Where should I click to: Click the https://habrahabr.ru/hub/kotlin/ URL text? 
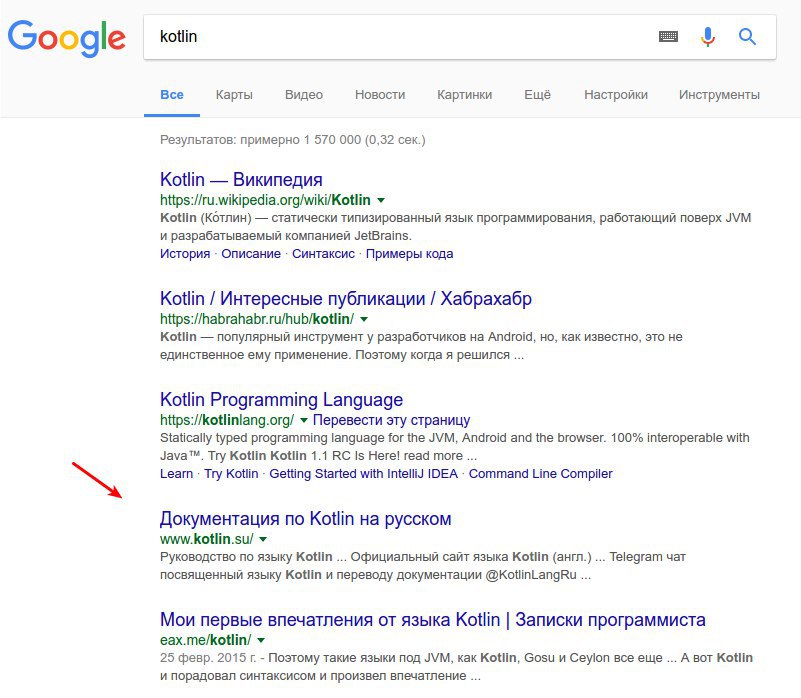click(257, 319)
